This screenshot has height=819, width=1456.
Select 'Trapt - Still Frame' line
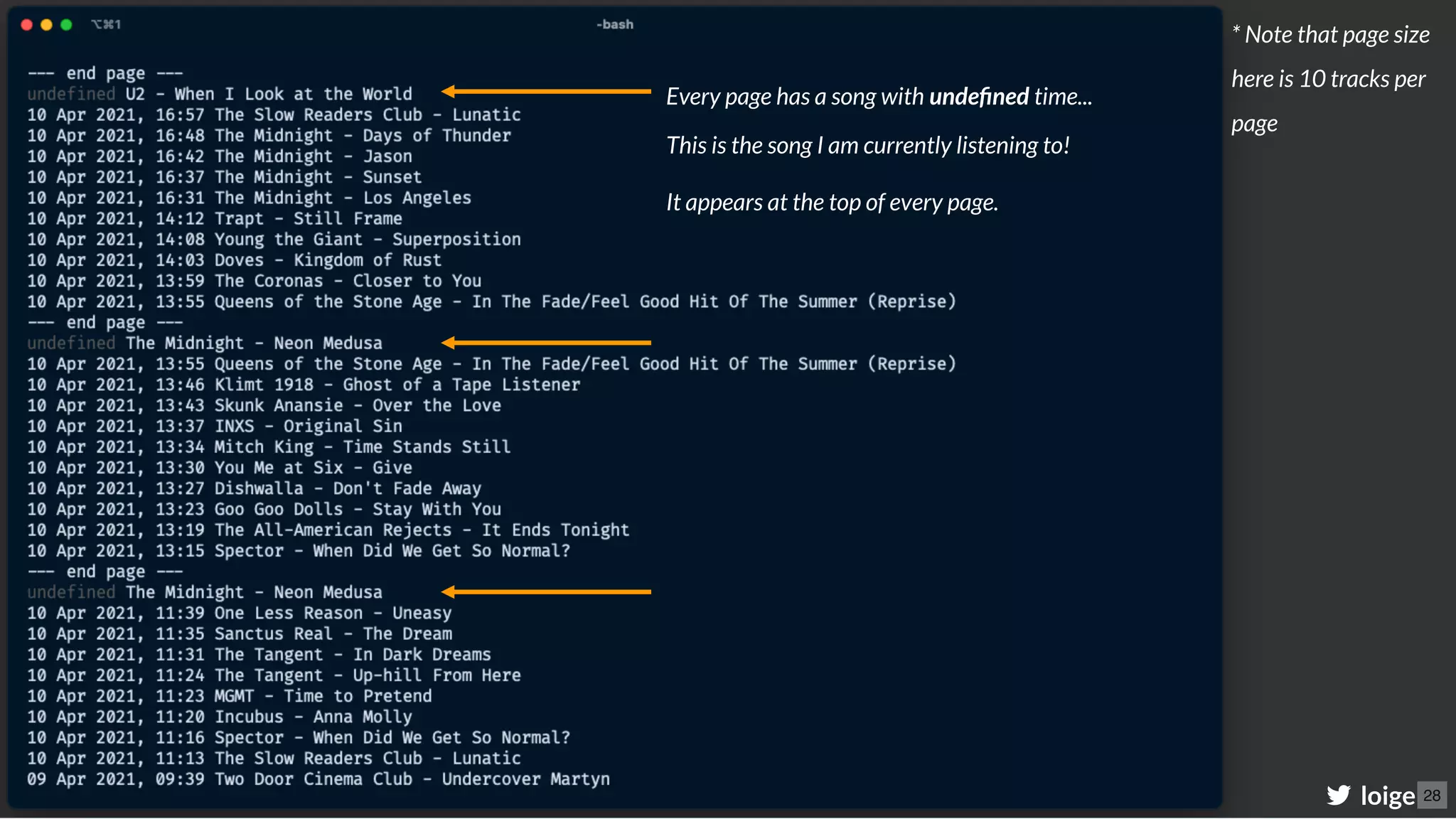click(215, 218)
